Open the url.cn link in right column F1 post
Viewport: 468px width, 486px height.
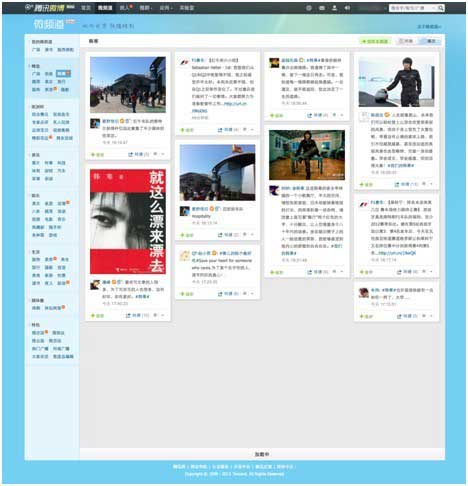click(397, 253)
